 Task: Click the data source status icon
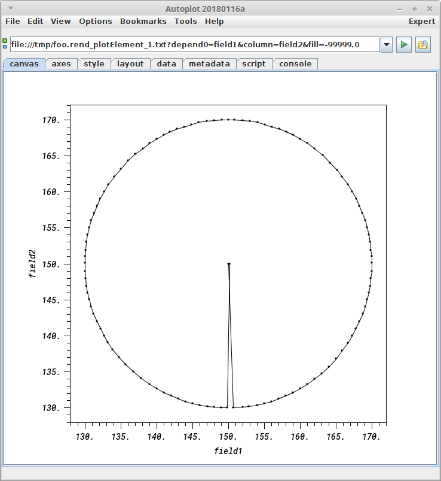tap(5, 44)
